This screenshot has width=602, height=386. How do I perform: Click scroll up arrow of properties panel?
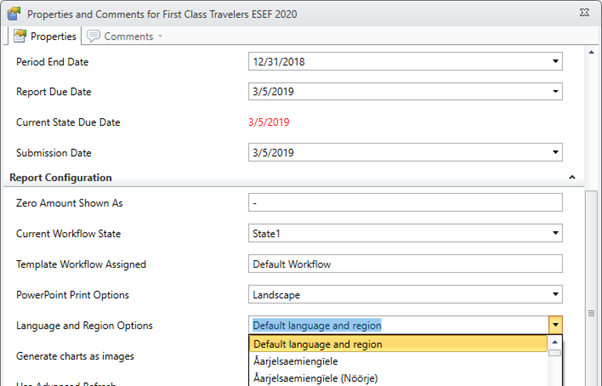tap(591, 53)
